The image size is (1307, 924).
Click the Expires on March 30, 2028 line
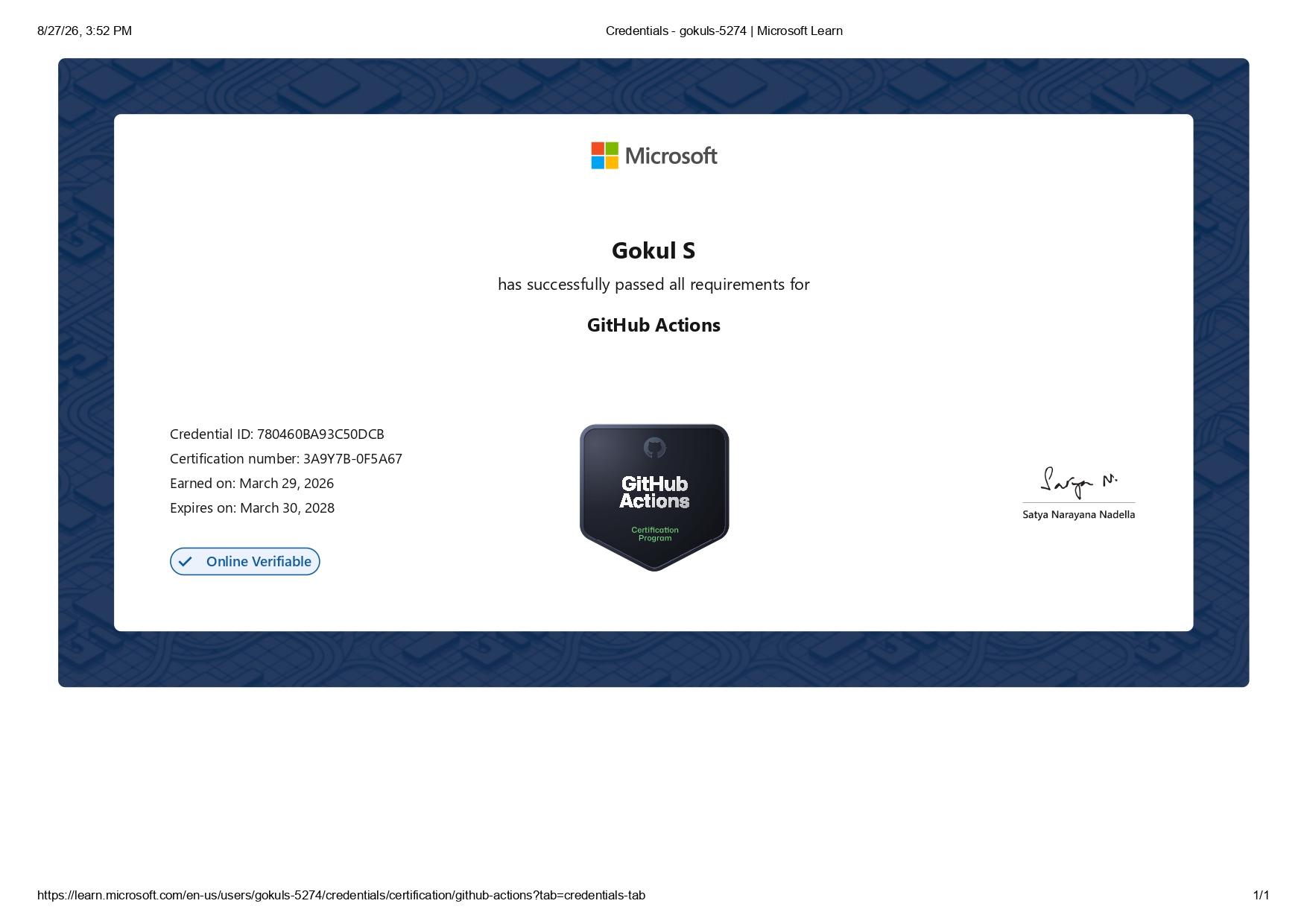point(252,508)
